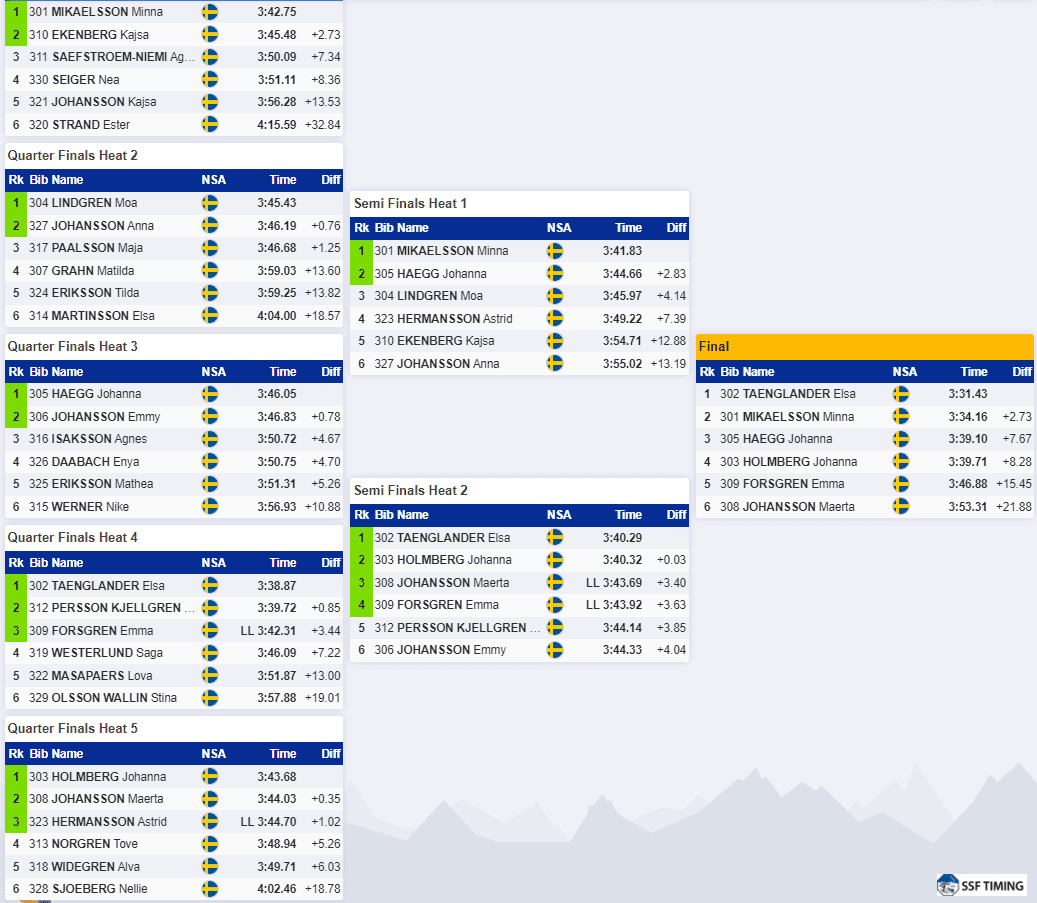Select 307 GRAHN Matilda row
Viewport: 1037px width, 903px height.
[x=174, y=271]
